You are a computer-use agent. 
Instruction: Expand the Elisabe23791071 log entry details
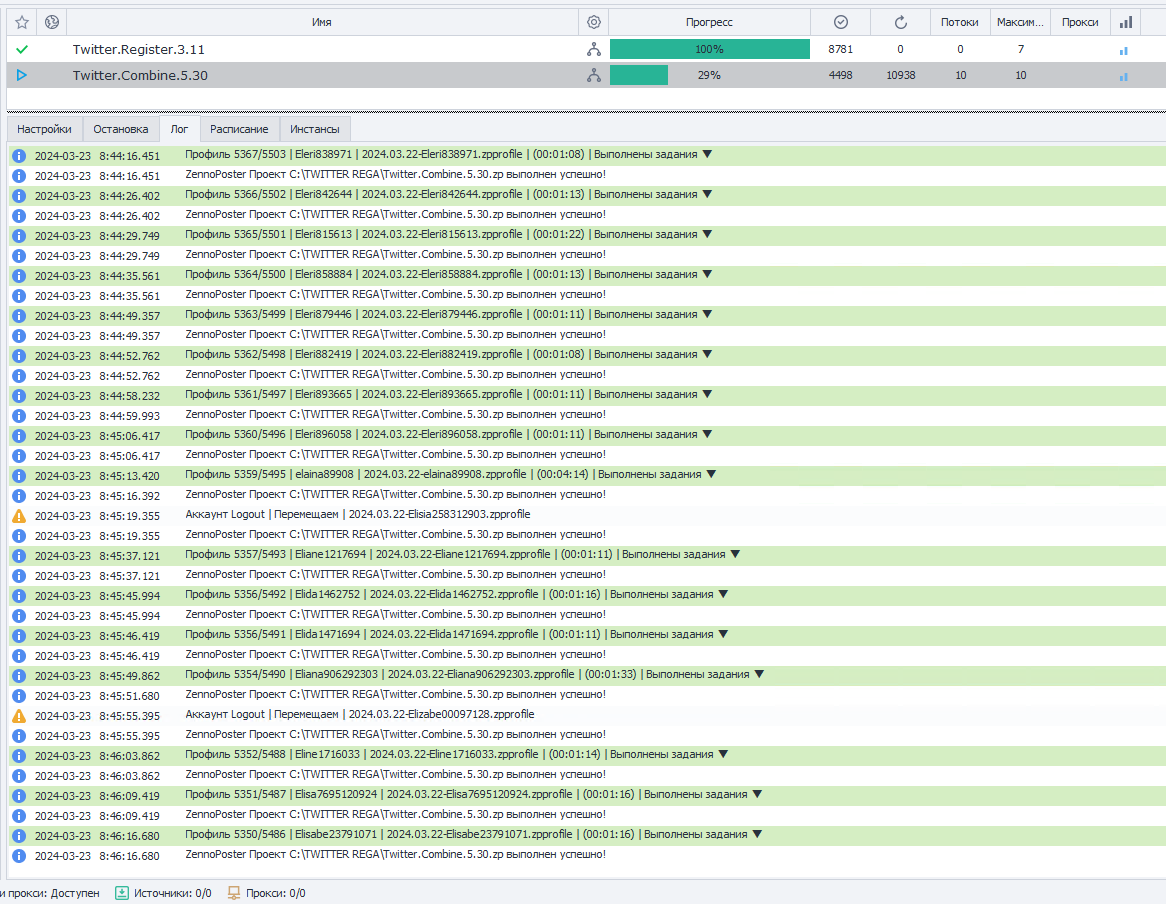[x=757, y=835]
